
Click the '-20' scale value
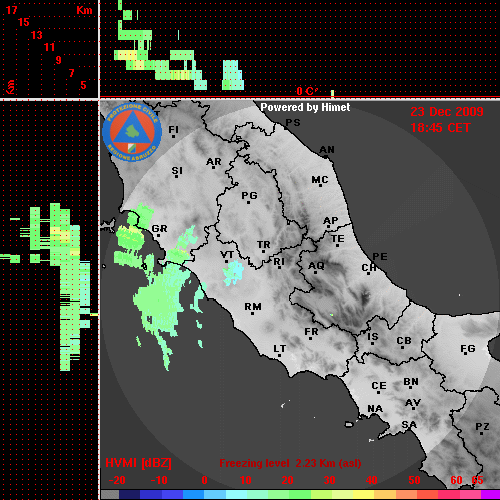tap(117, 480)
